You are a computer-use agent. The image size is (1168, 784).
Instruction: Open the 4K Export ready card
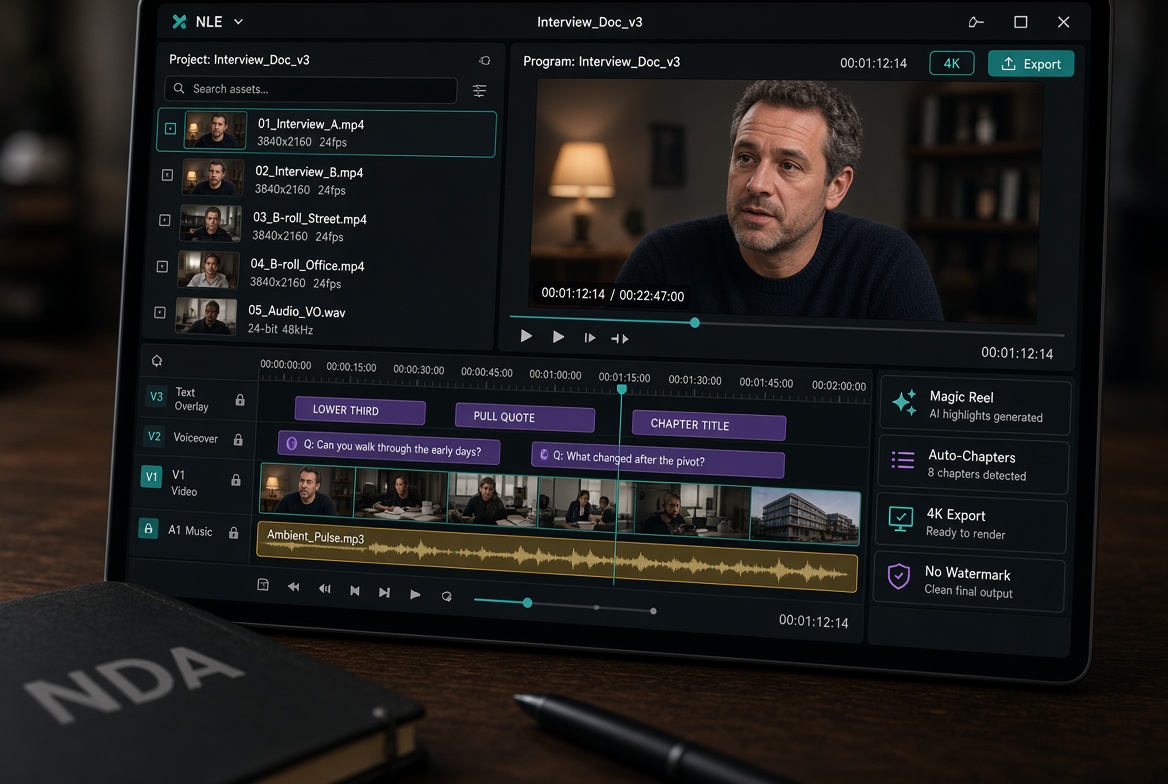tap(971, 524)
